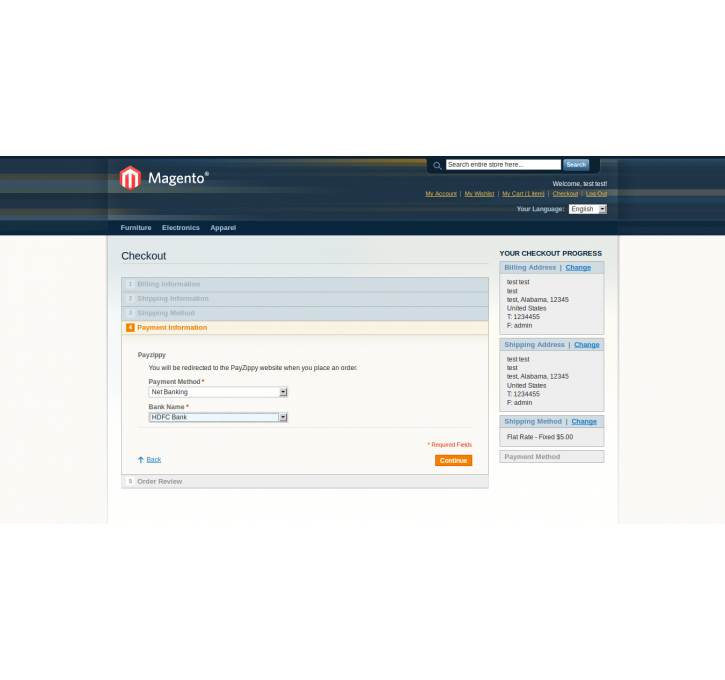The image size is (725, 680).
Task: Open the Electronics menu
Action: pyautogui.click(x=181, y=228)
